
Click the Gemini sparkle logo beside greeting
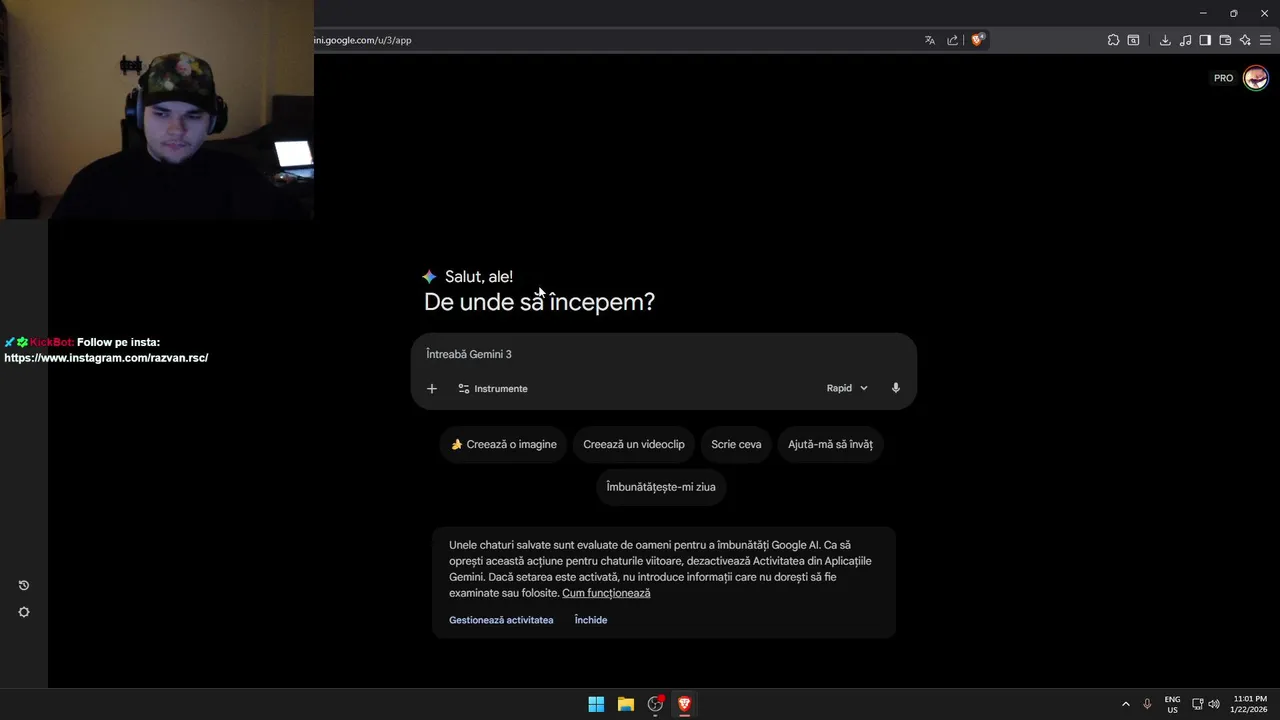pyautogui.click(x=429, y=277)
